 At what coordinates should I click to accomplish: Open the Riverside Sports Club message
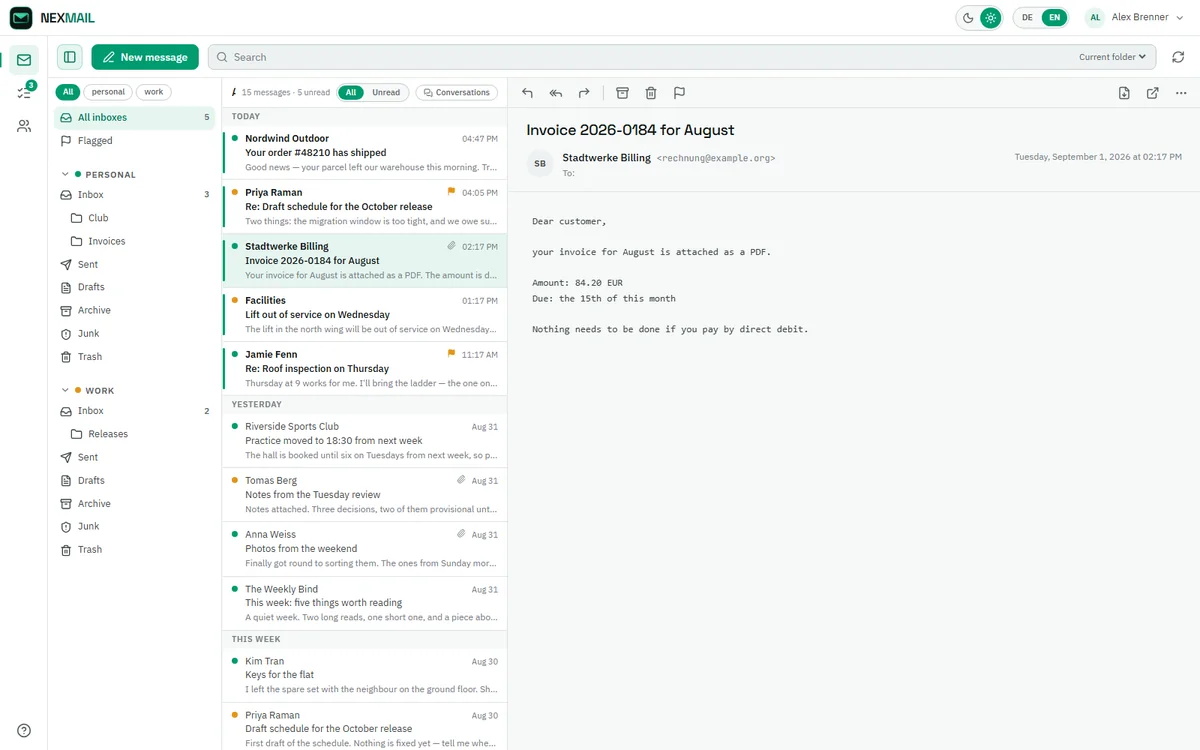[364, 441]
